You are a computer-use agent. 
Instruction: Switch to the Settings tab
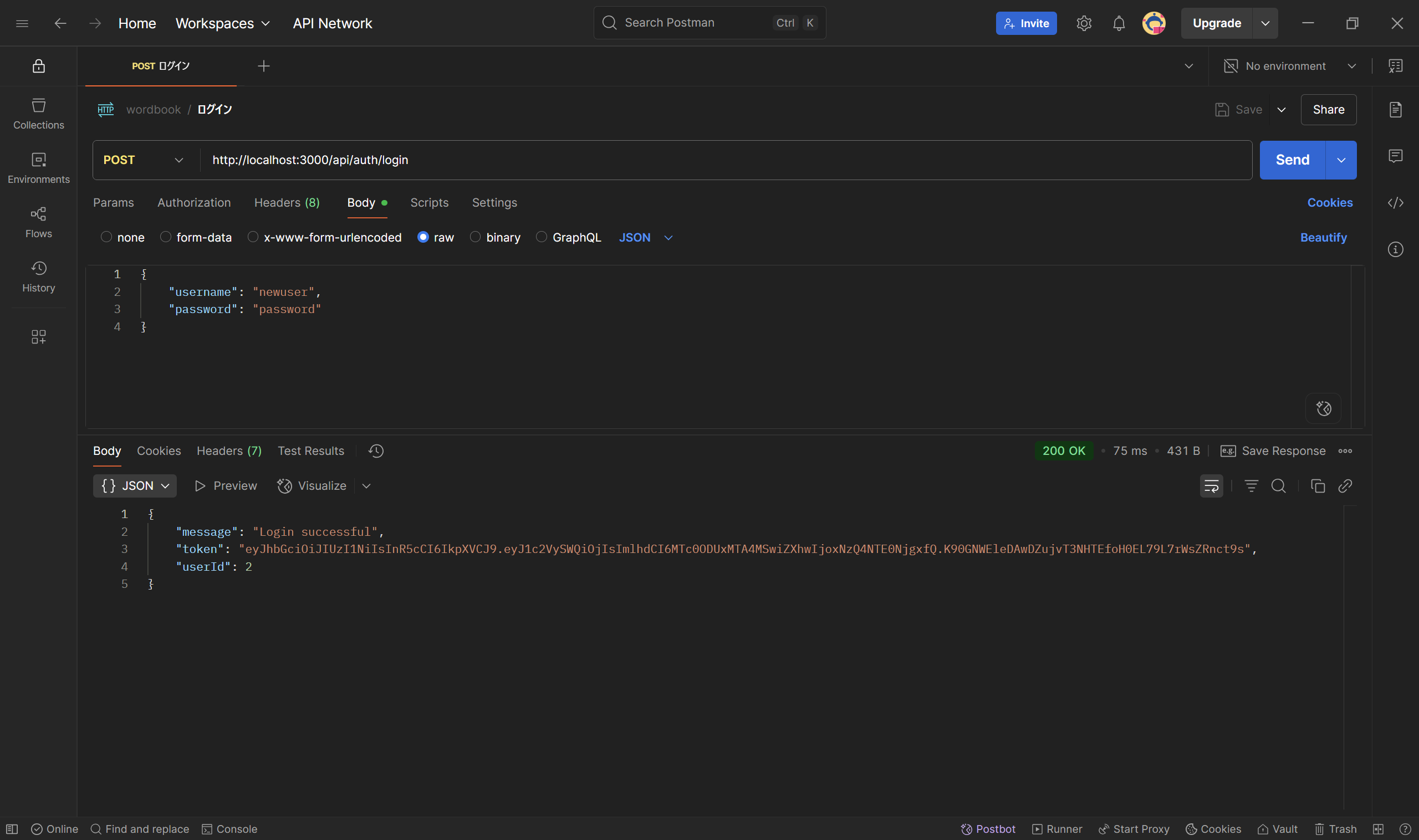pos(494,203)
